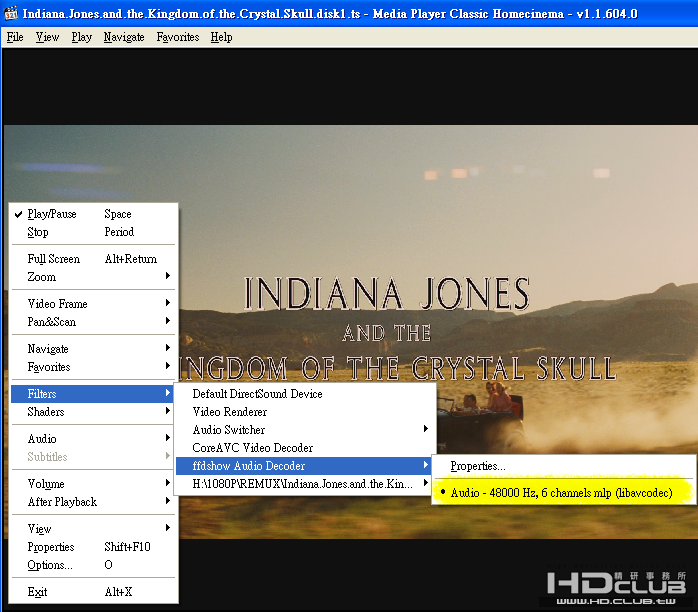Toggle the Play/Pause checked item

(x=93, y=214)
